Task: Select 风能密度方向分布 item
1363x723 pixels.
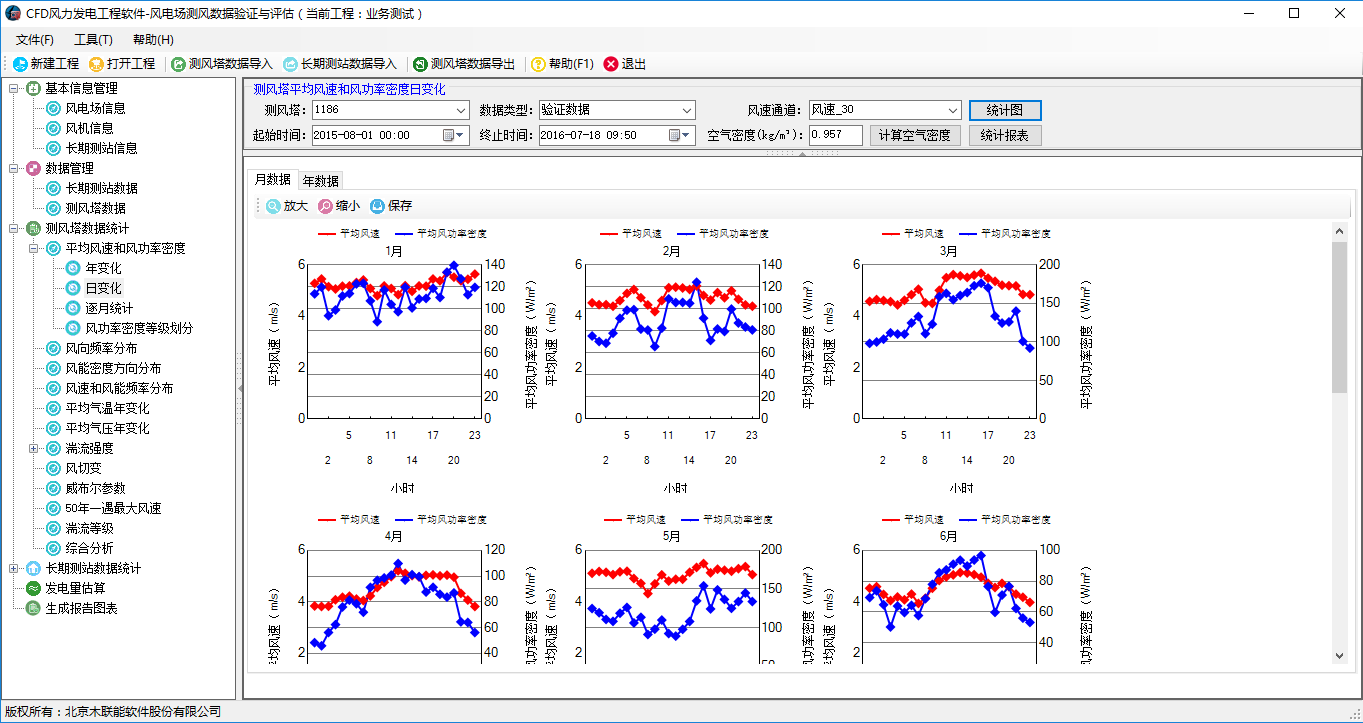Action: point(113,368)
